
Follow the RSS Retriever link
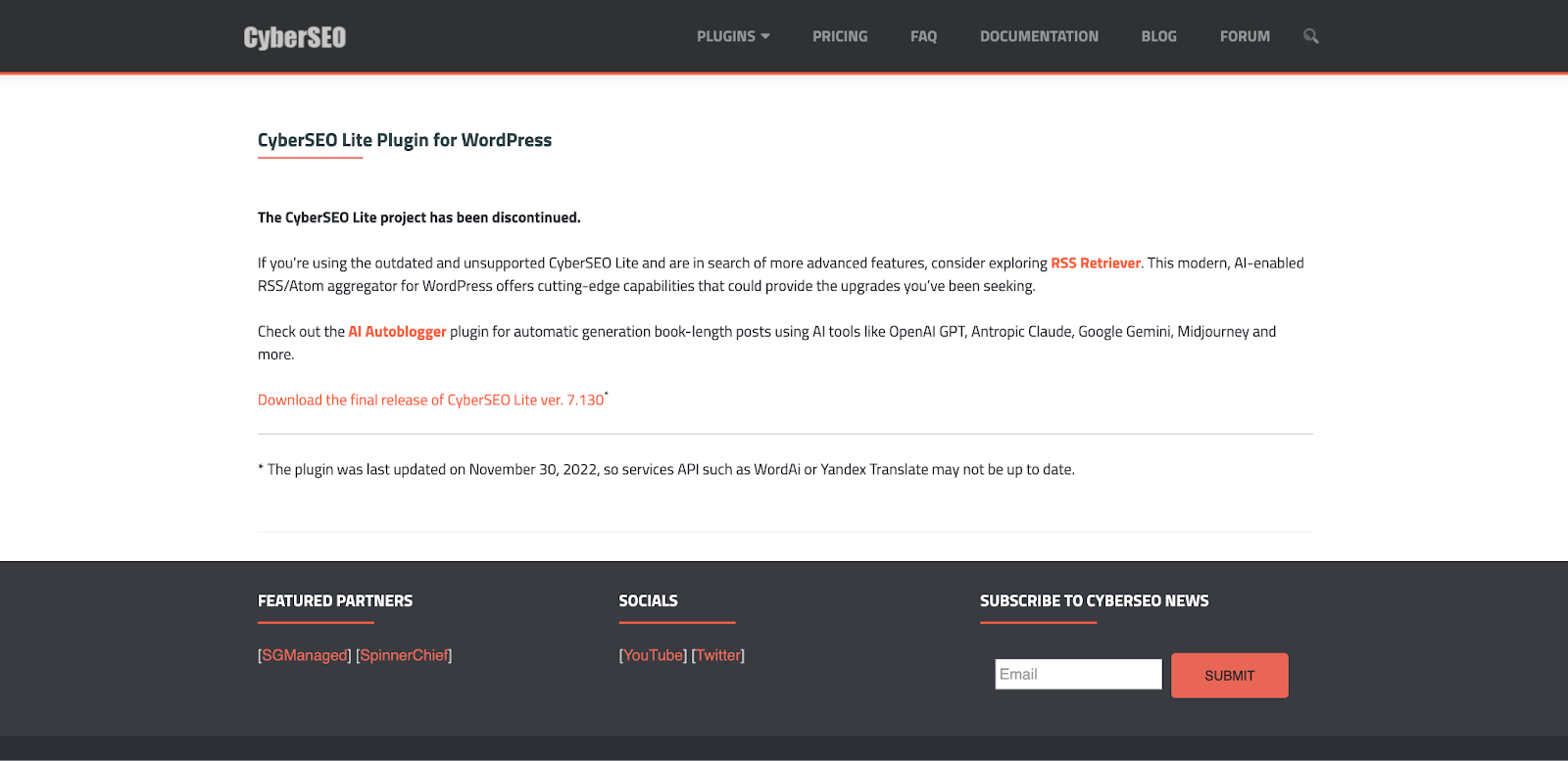tap(1096, 262)
